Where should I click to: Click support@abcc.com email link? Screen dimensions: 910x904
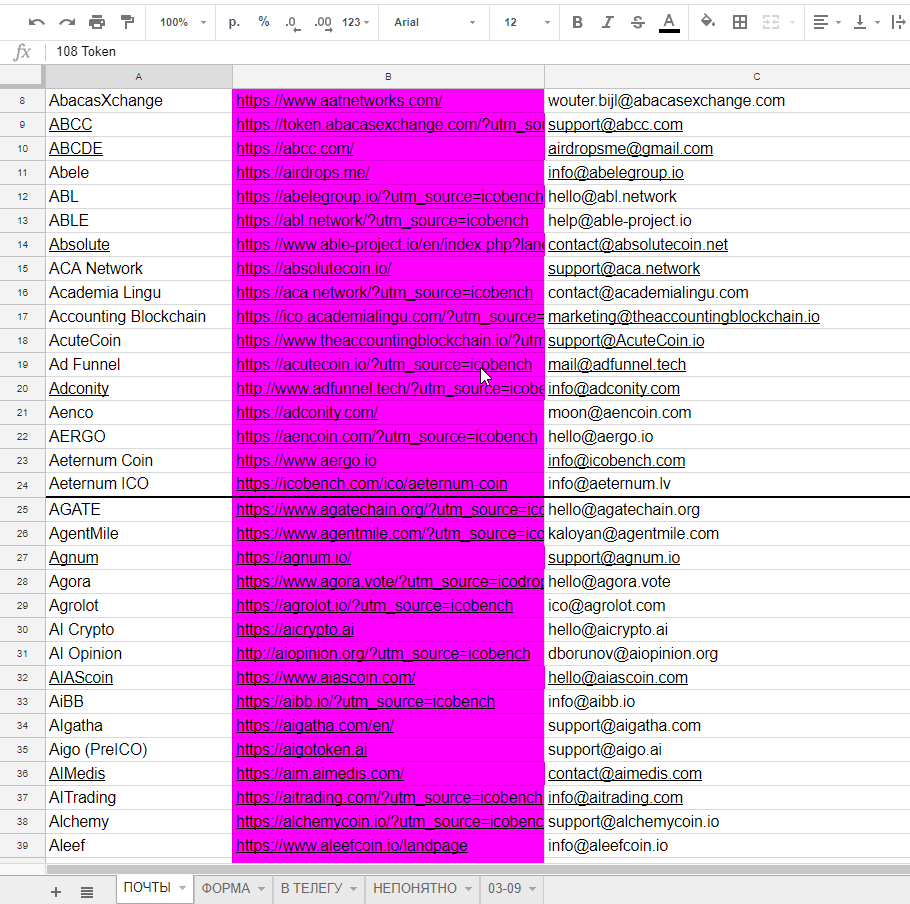[x=615, y=125]
